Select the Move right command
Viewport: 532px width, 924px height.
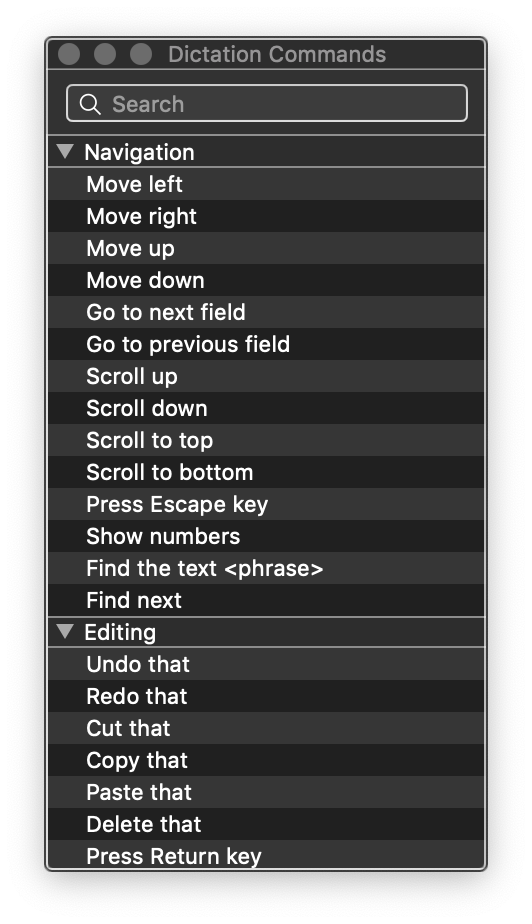coord(266,216)
